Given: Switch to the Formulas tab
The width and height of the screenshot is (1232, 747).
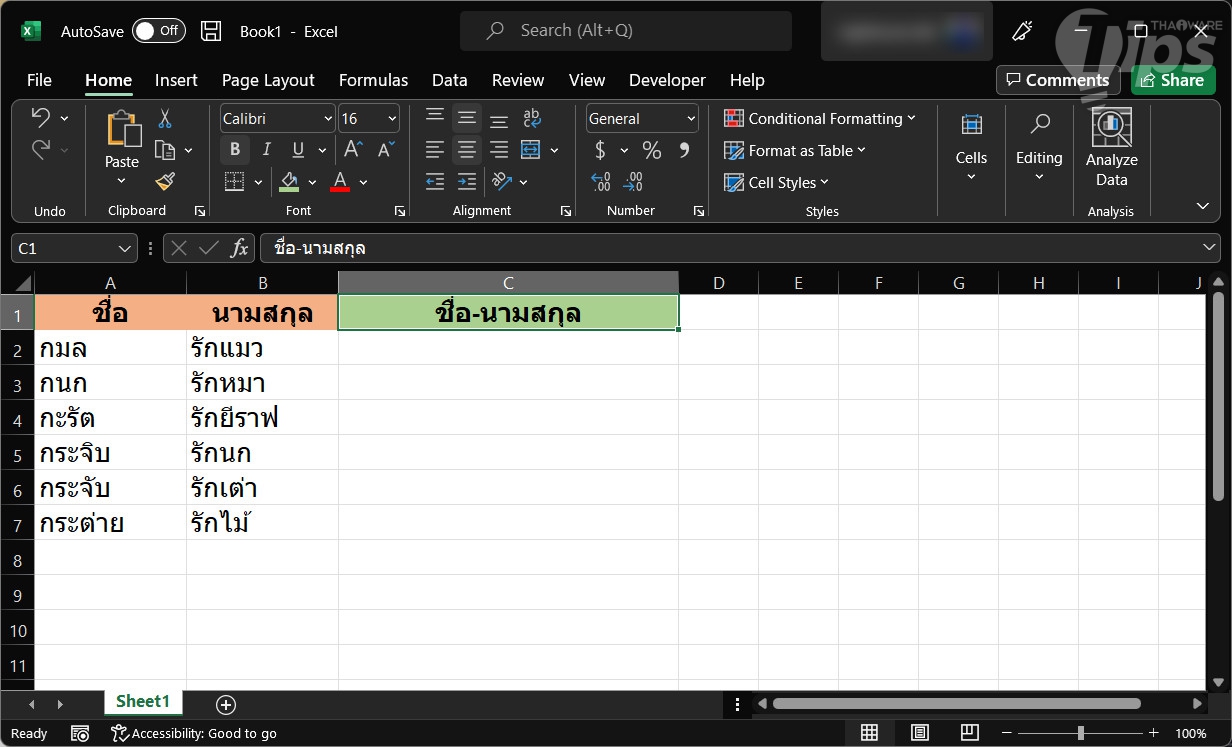Looking at the screenshot, I should pos(373,80).
